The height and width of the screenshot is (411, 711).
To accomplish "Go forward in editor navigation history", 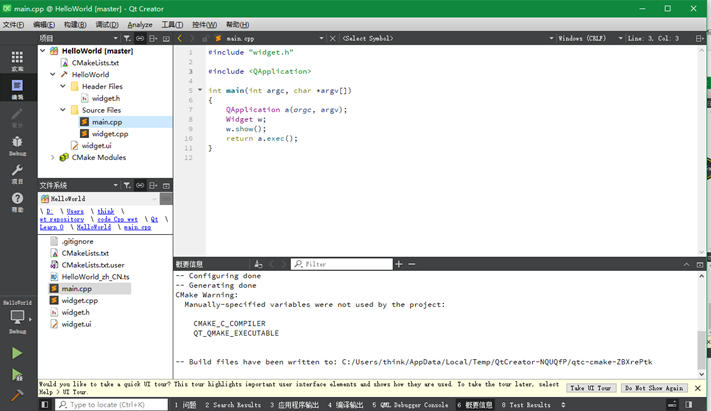I will 192,39.
